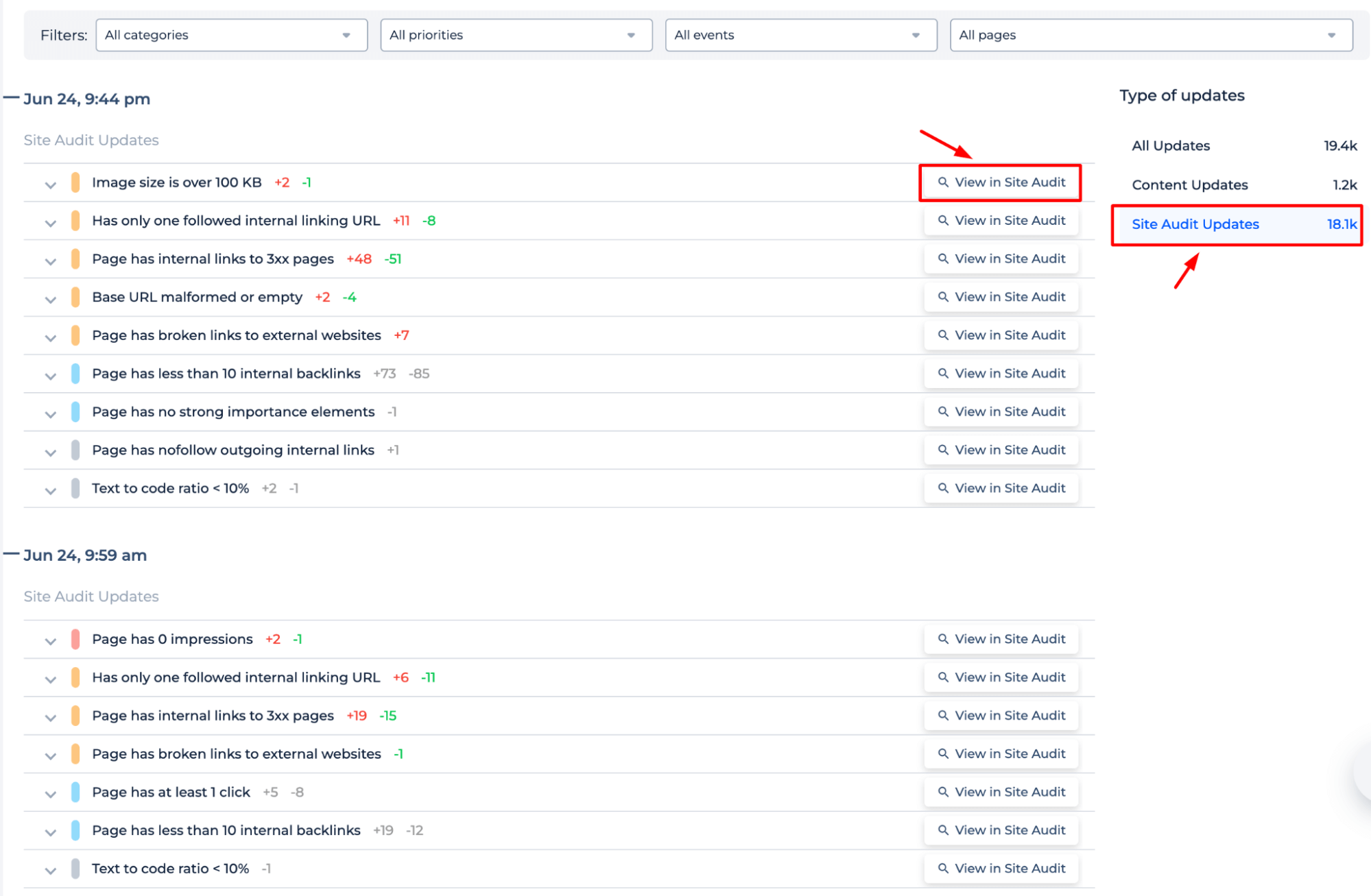View Has only one followed URL (9:44 pm) in Site Audit
The width and height of the screenshot is (1371, 896).
point(1001,221)
